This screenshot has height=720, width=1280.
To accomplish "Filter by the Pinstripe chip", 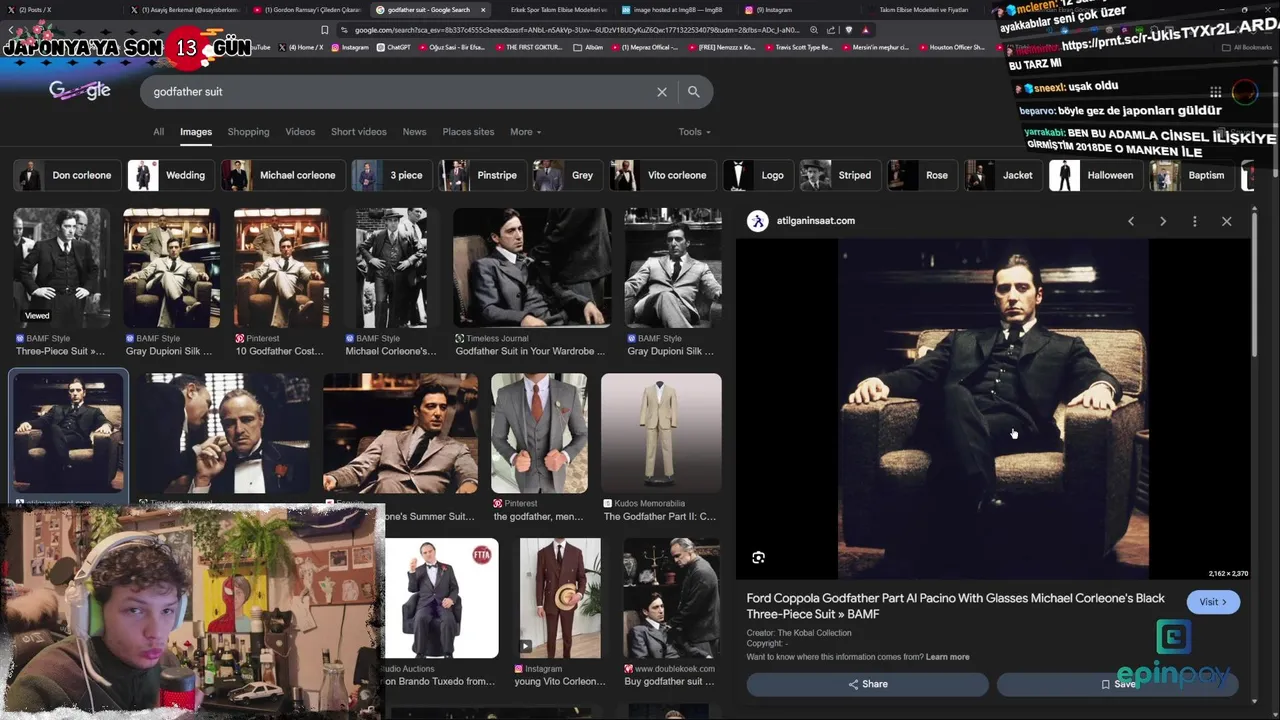I will (x=482, y=175).
